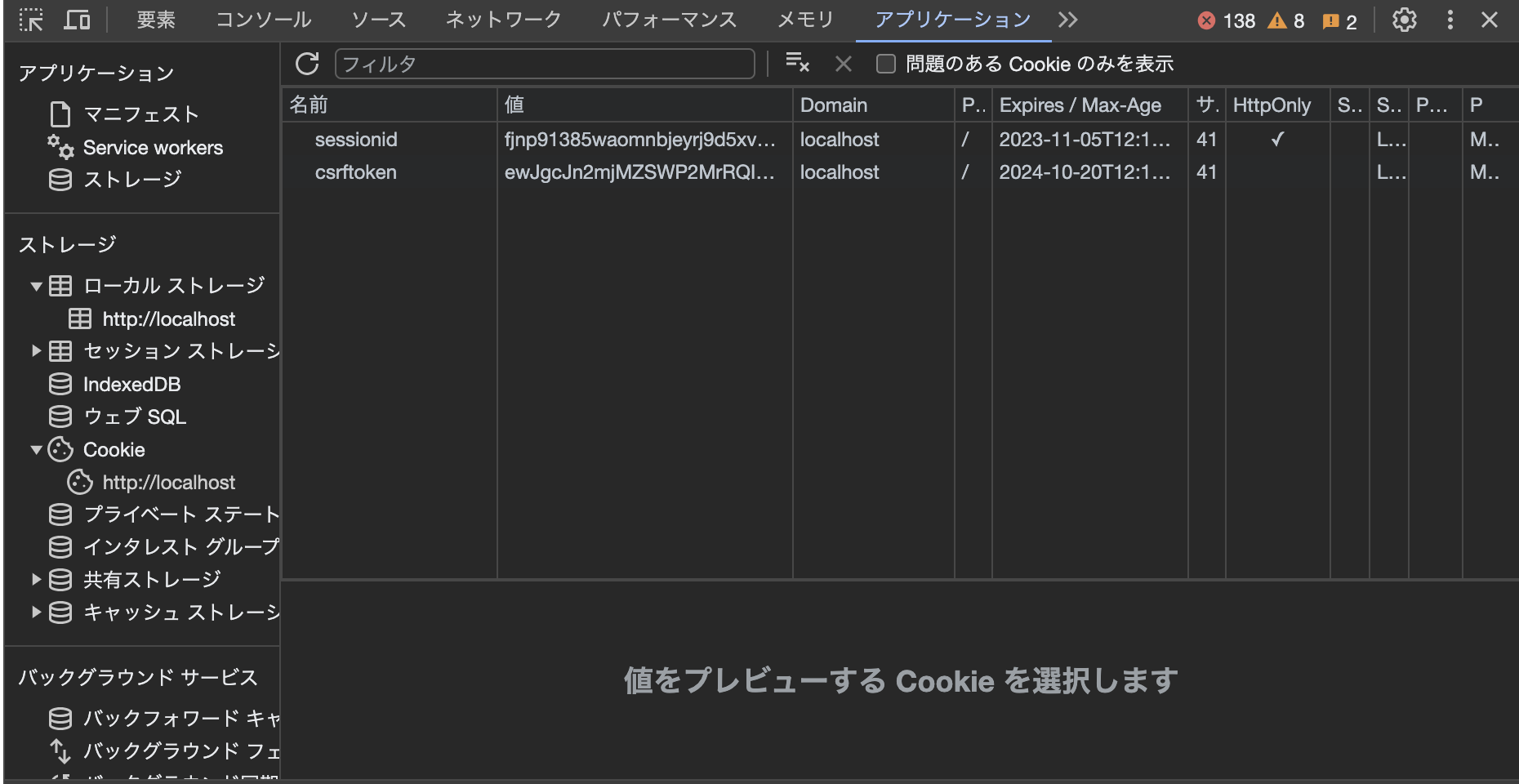Expand セッション ストレージ in sidebar
The height and width of the screenshot is (784, 1519).
click(35, 351)
